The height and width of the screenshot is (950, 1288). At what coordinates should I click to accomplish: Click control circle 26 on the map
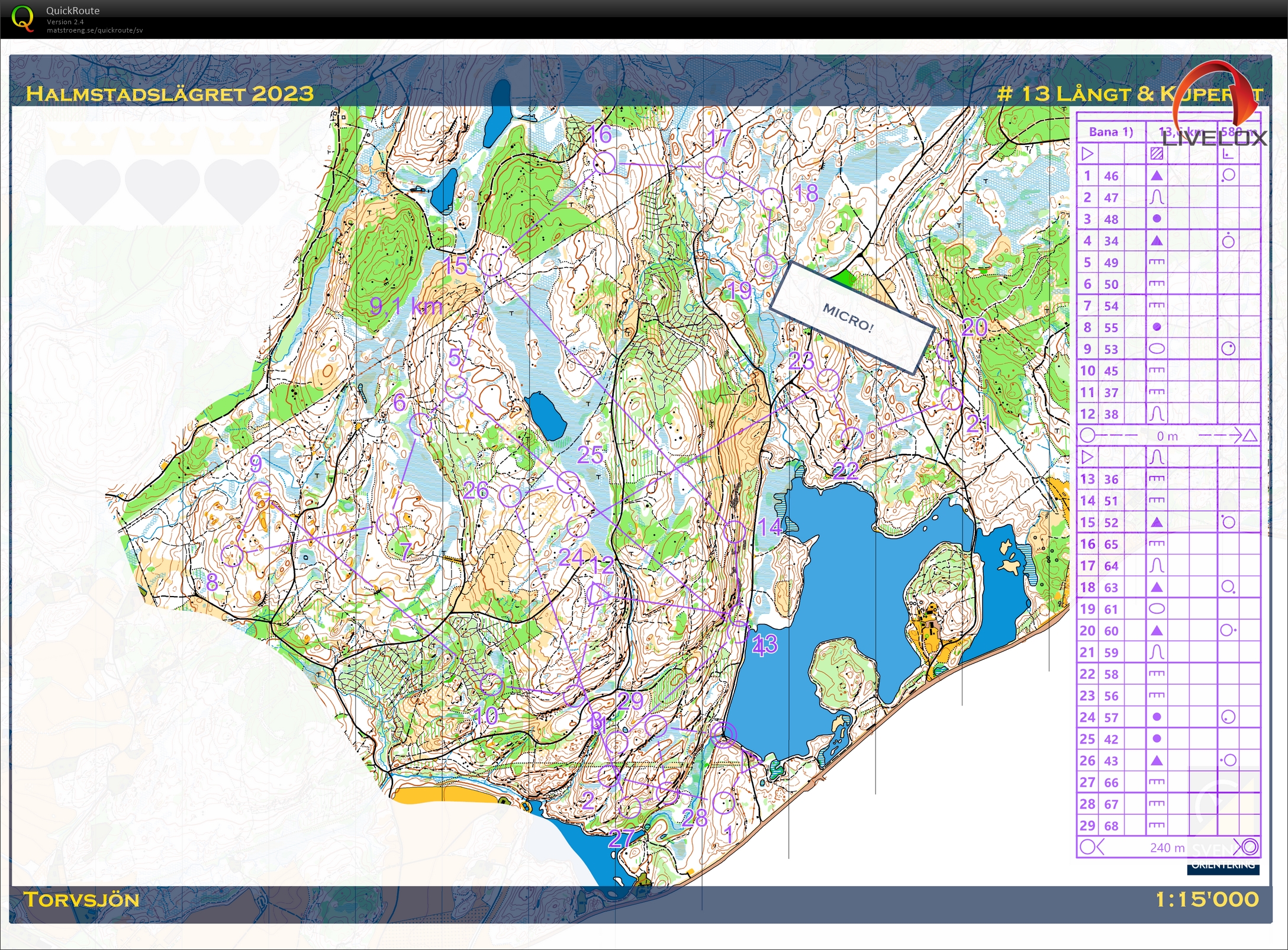coord(510,495)
